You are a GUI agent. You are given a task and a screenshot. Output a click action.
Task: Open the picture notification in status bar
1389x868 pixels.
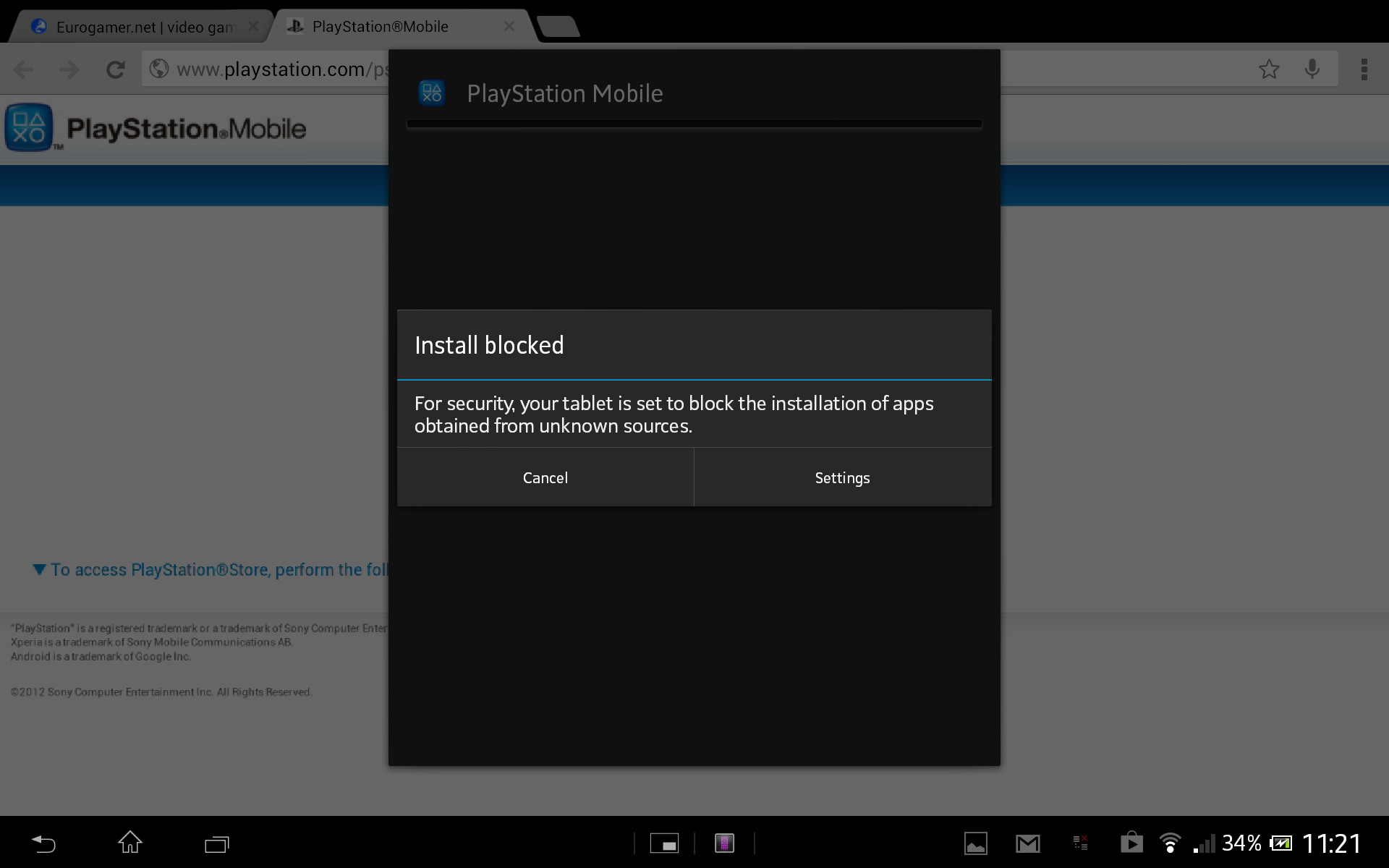tap(976, 843)
